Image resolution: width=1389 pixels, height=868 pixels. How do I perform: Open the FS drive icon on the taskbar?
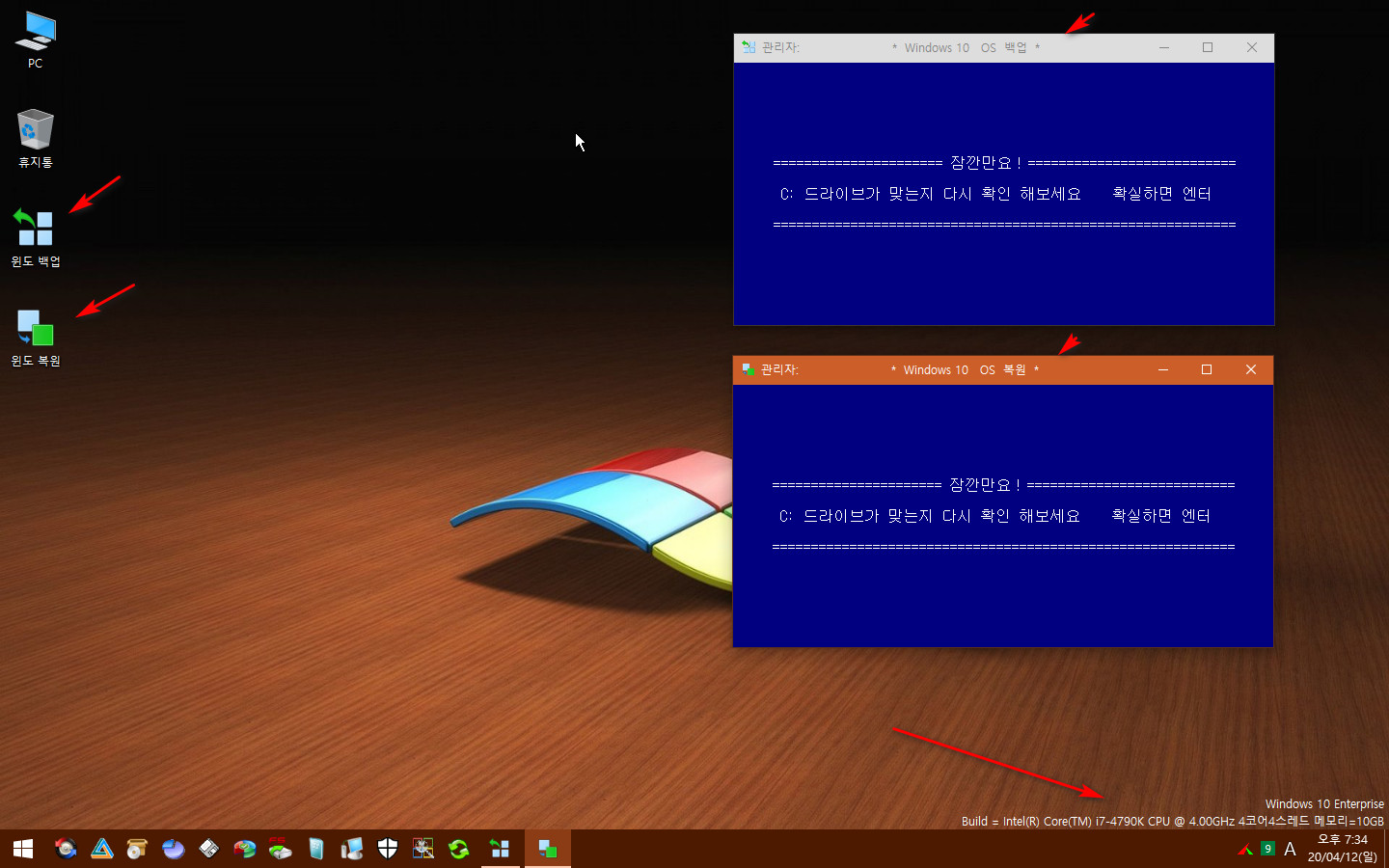coord(280,849)
